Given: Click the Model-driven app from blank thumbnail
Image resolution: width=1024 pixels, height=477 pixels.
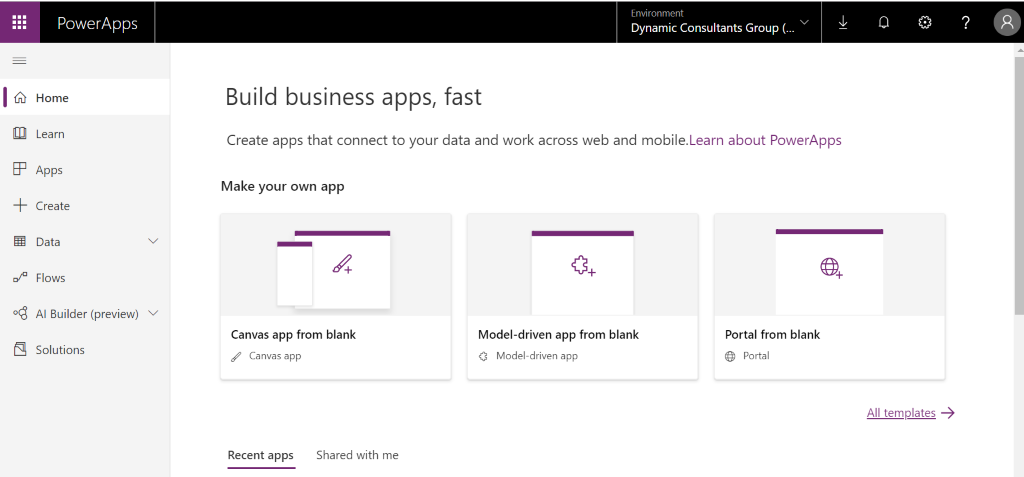Looking at the screenshot, I should pos(583,265).
